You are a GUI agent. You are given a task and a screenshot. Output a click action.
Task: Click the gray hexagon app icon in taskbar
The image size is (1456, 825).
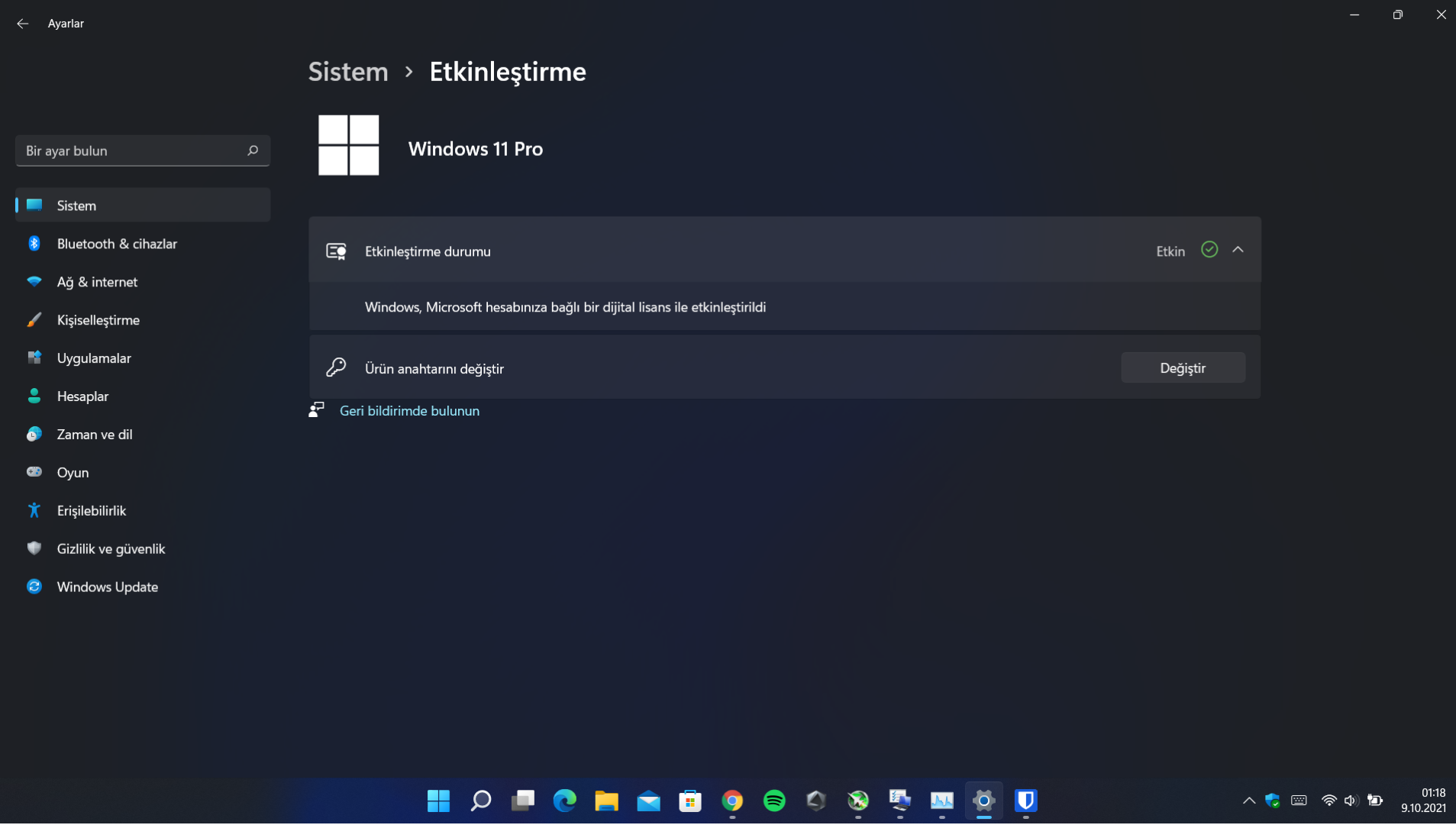point(816,801)
